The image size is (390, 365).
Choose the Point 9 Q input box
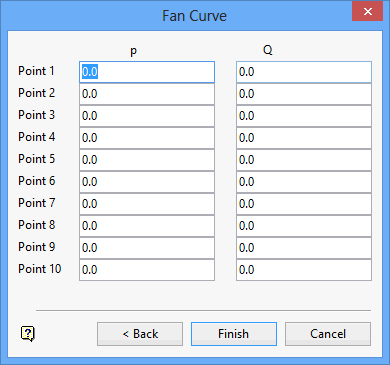click(x=304, y=248)
